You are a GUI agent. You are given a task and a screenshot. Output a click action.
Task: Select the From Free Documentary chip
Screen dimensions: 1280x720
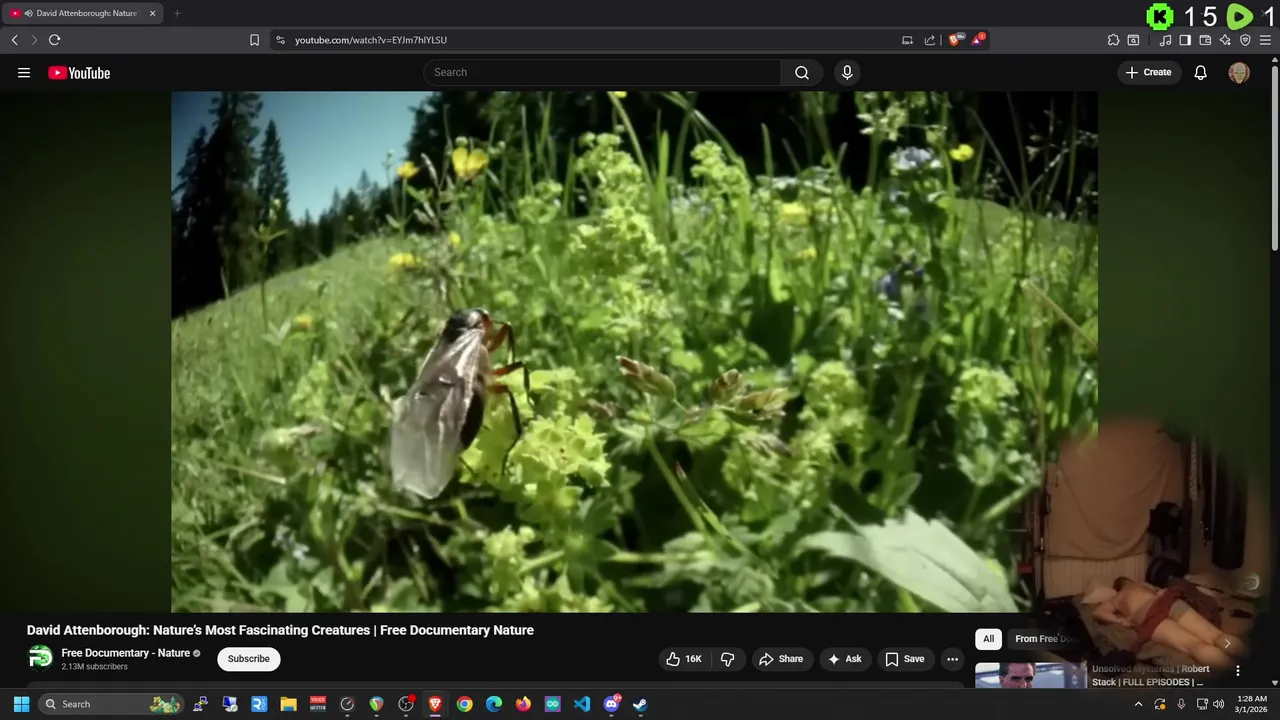coord(1045,639)
